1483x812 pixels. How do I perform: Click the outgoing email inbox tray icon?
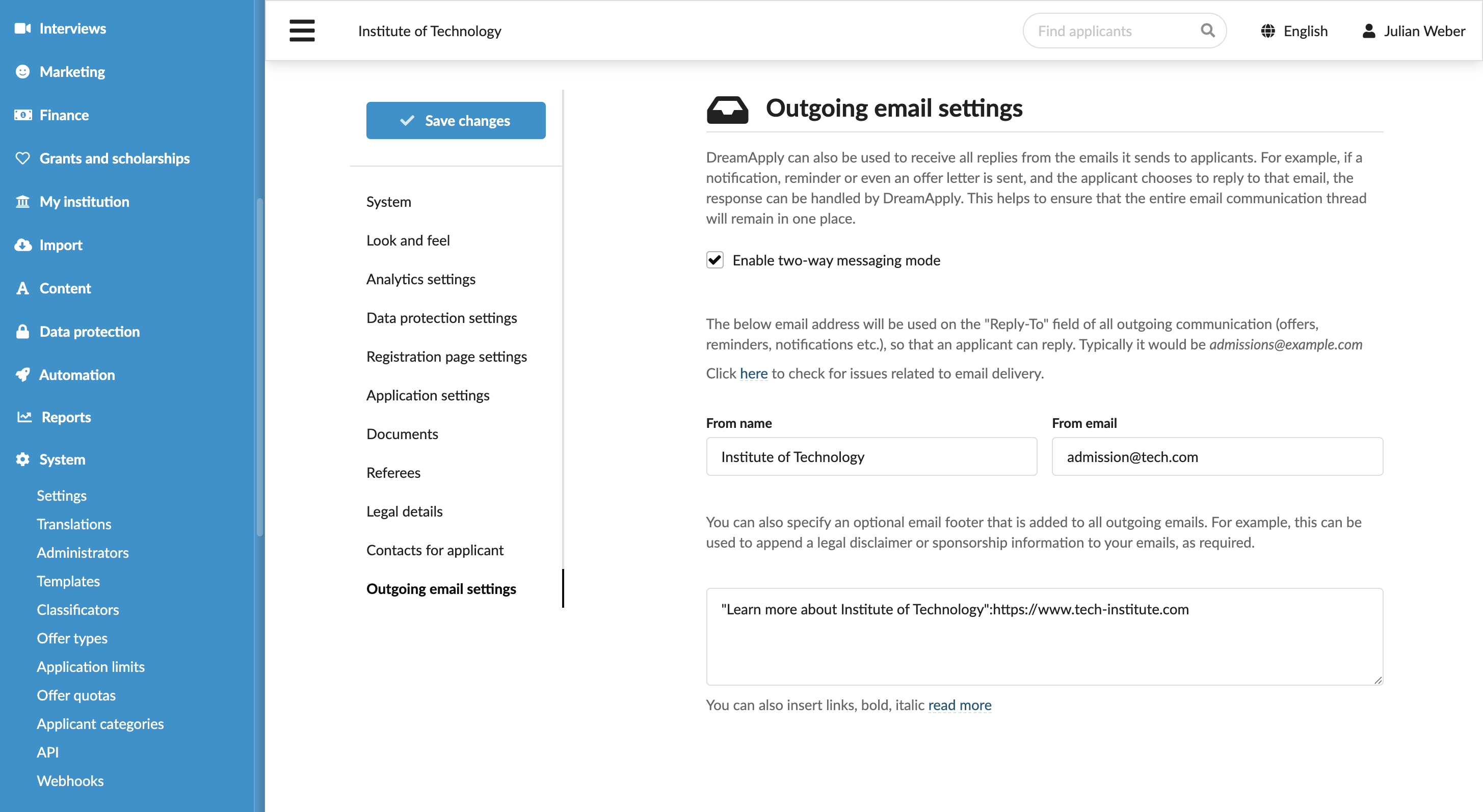click(727, 110)
